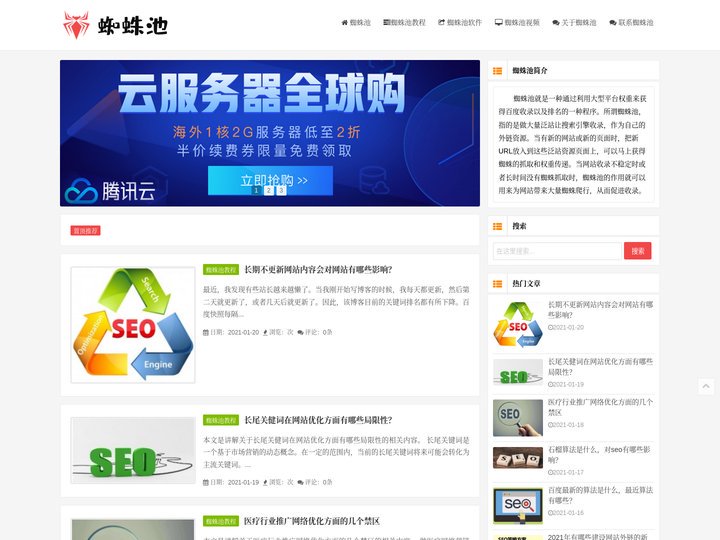Focus the sidebar search input field
The width and height of the screenshot is (720, 540).
[557, 251]
